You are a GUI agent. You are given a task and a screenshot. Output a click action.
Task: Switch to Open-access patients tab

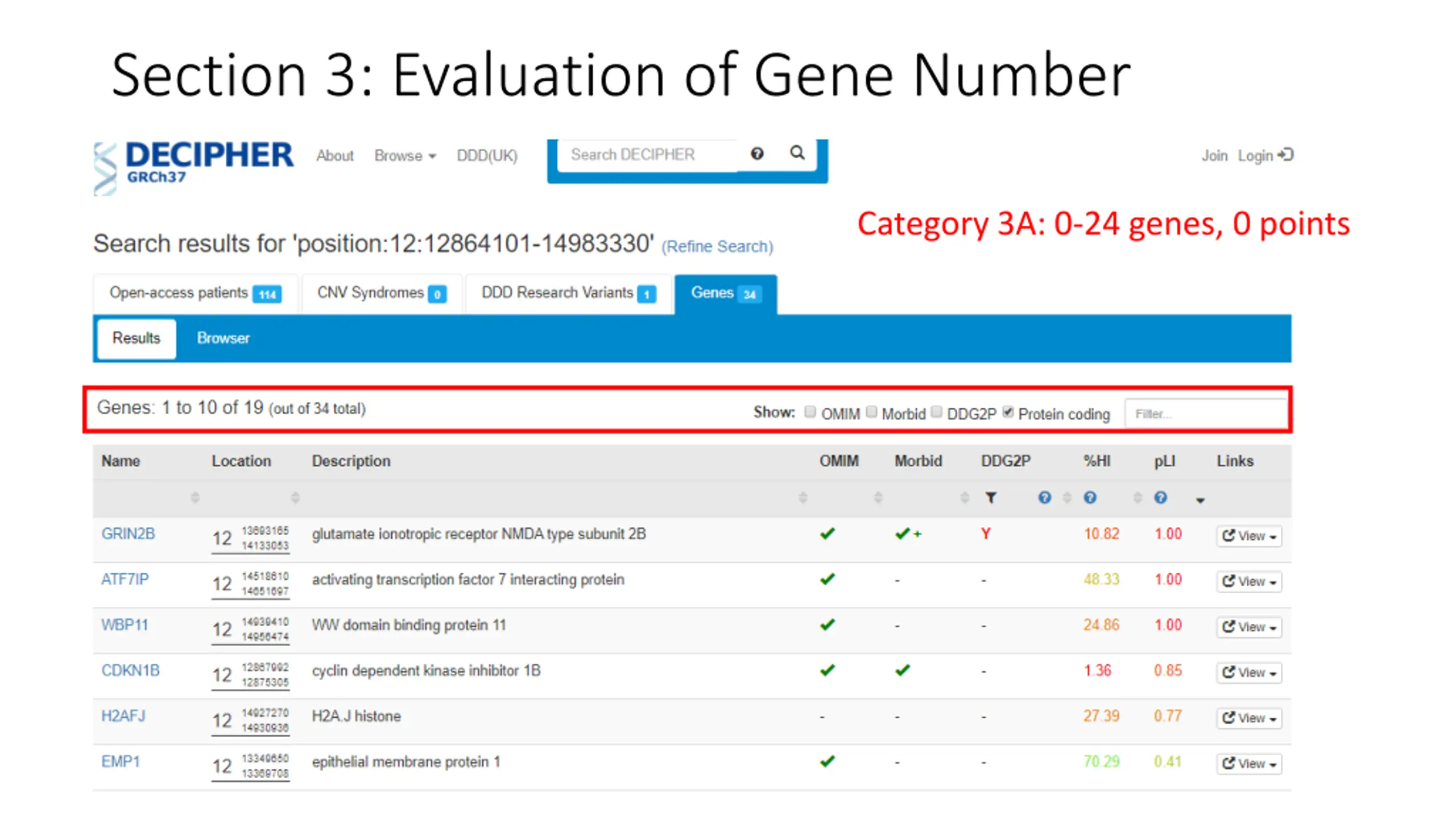click(196, 293)
